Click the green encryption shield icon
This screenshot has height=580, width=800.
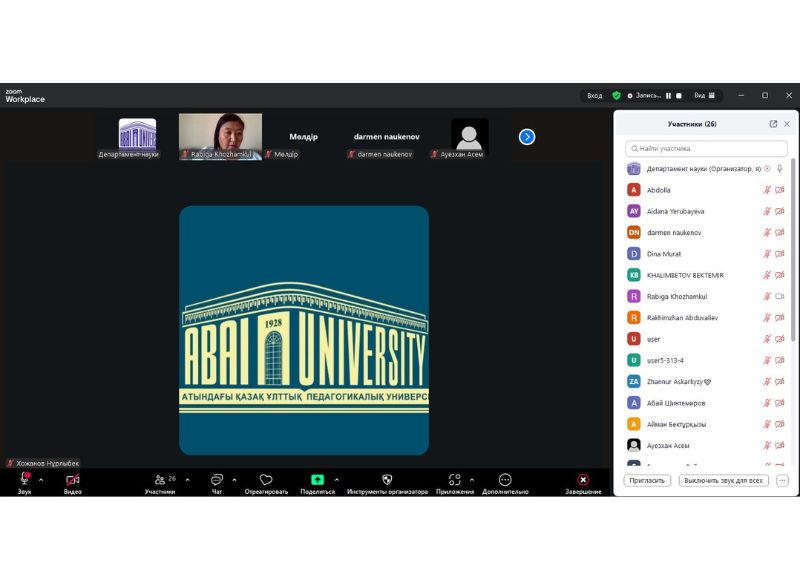(616, 96)
